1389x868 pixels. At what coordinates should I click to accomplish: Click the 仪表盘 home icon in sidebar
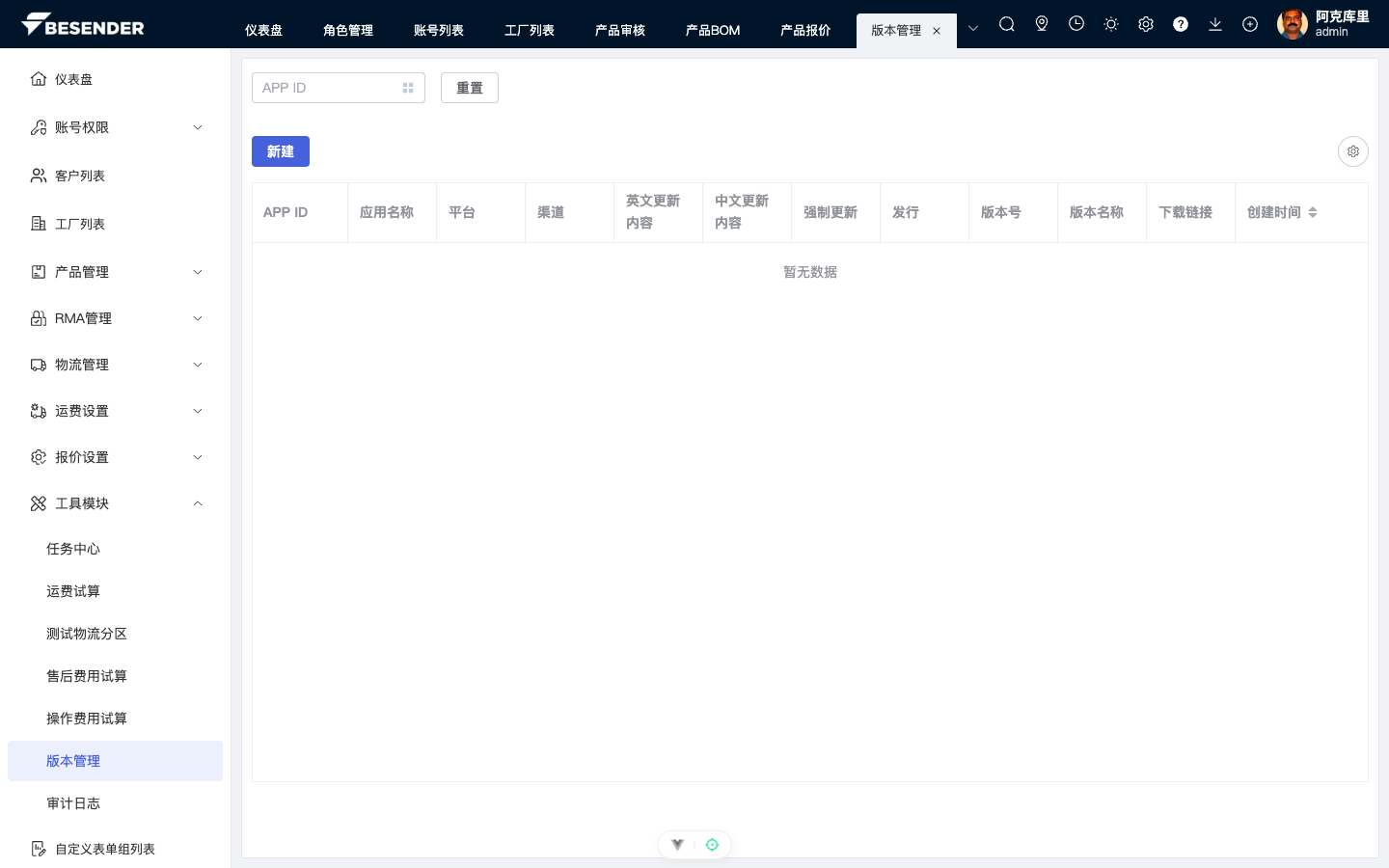click(x=39, y=79)
